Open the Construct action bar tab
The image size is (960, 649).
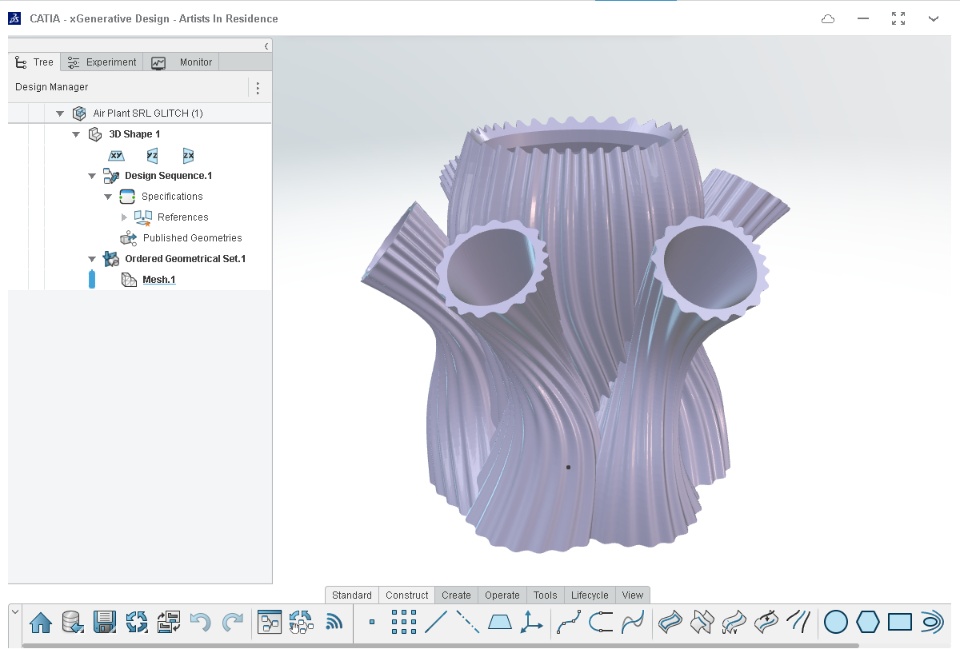tap(407, 595)
